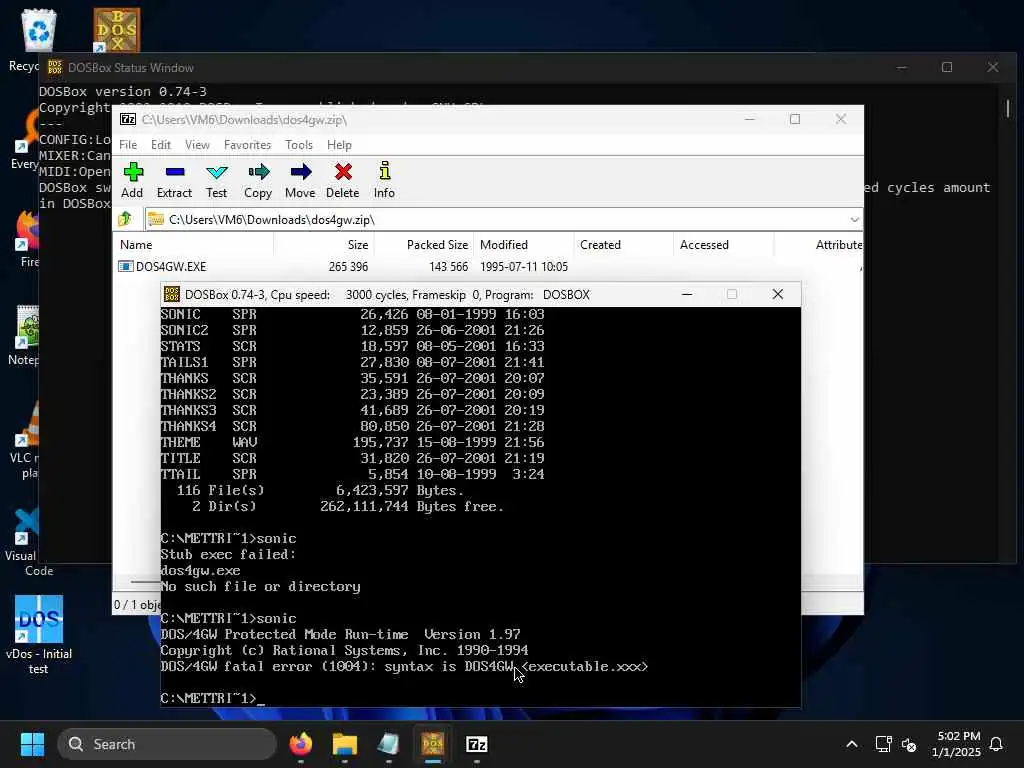Open the DOSBox desktop shortcut
This screenshot has height=768, width=1024.
117,30
